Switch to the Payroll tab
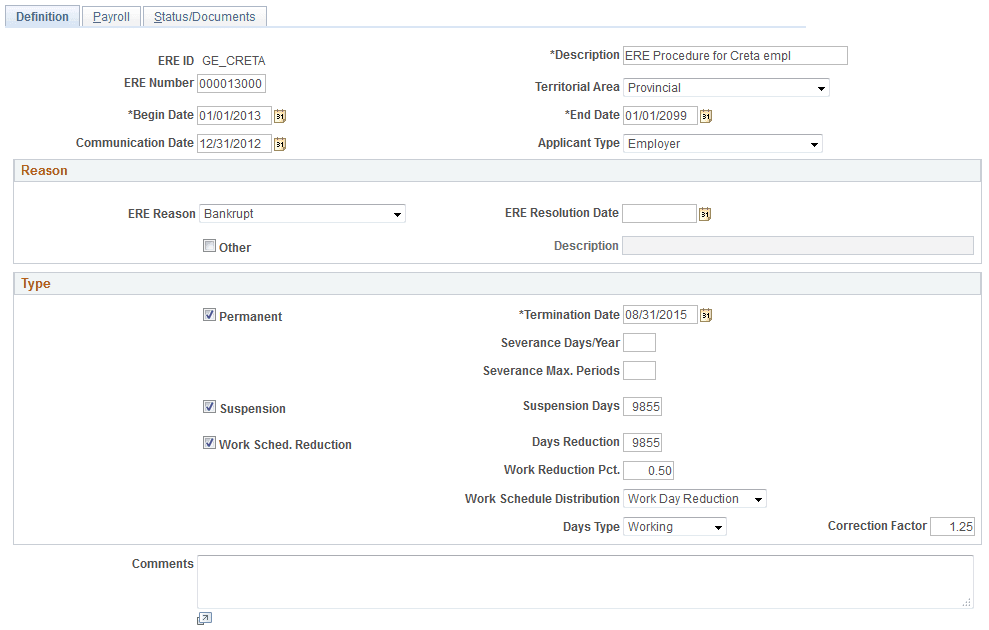989x630 pixels. pos(111,16)
